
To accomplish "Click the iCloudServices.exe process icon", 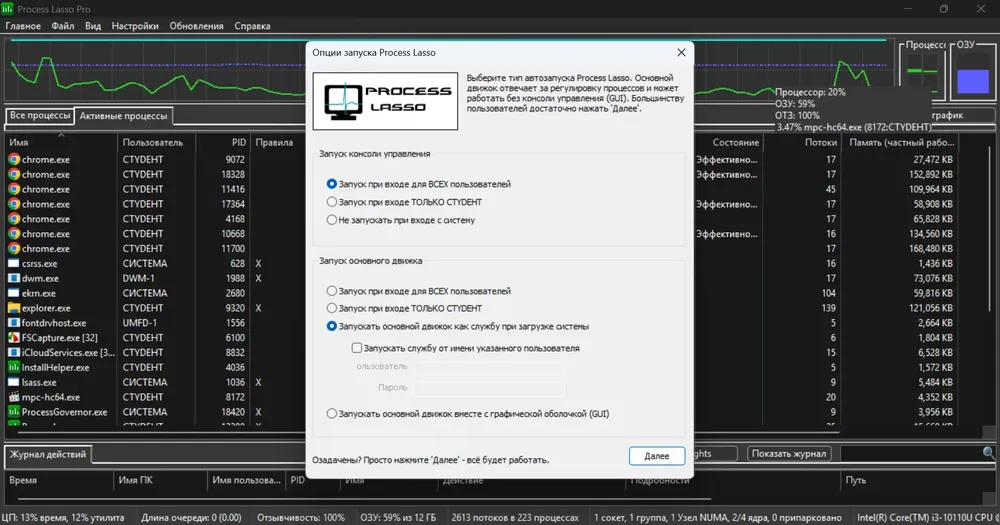I will coord(14,353).
